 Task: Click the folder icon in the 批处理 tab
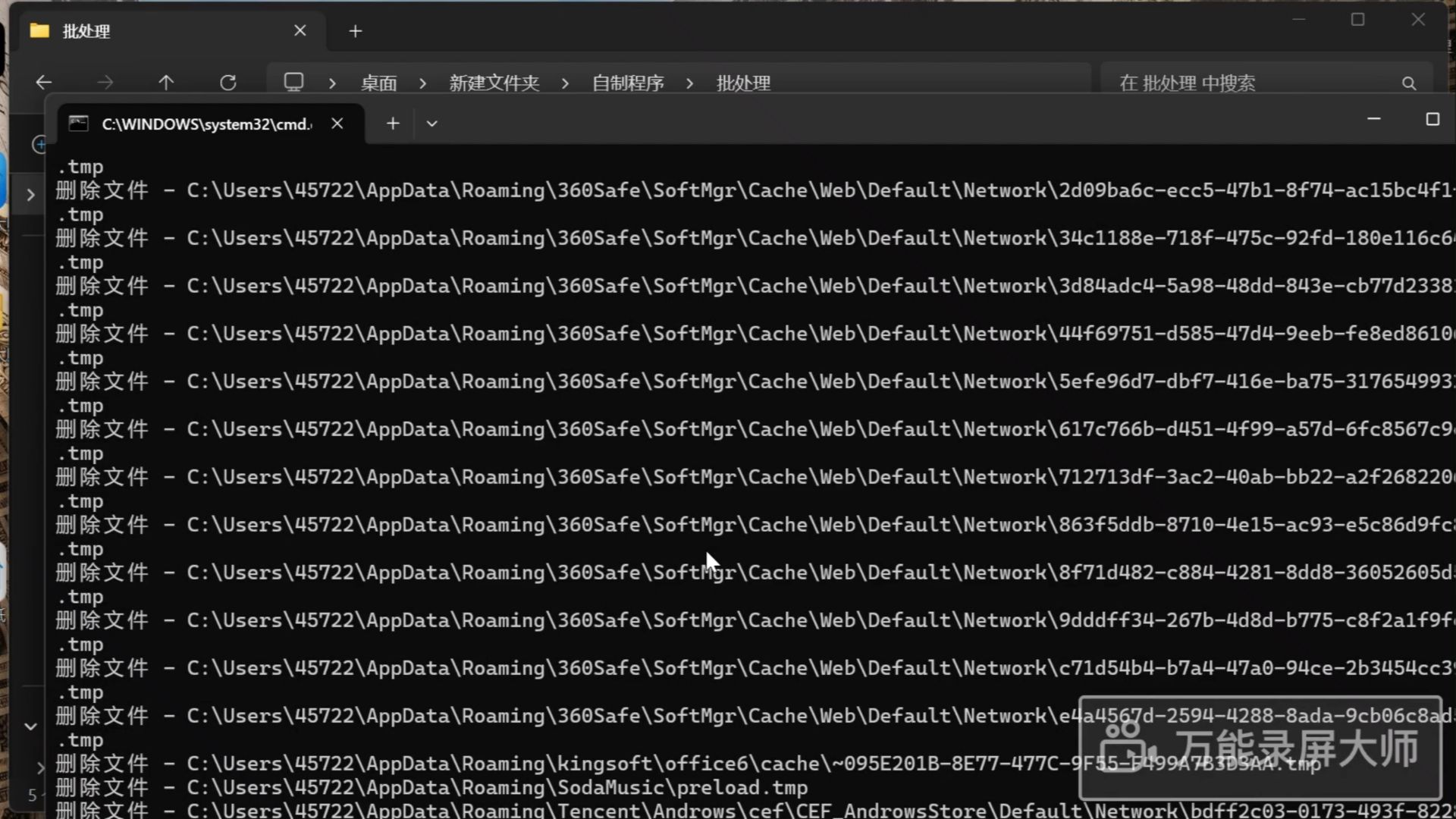pos(39,30)
